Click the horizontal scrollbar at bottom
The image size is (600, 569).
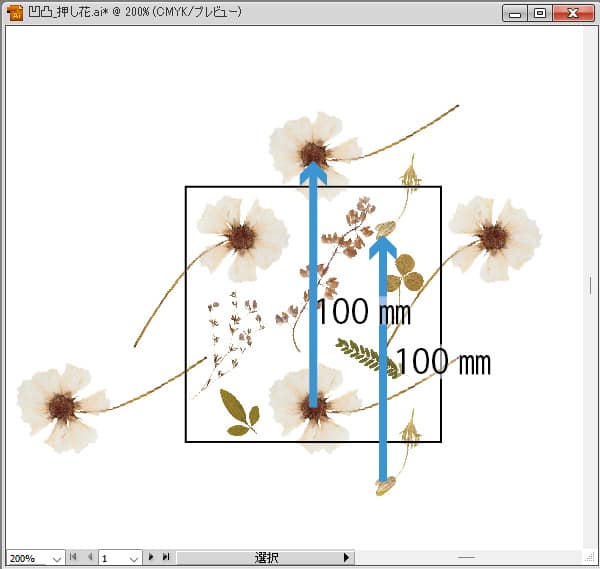point(465,557)
